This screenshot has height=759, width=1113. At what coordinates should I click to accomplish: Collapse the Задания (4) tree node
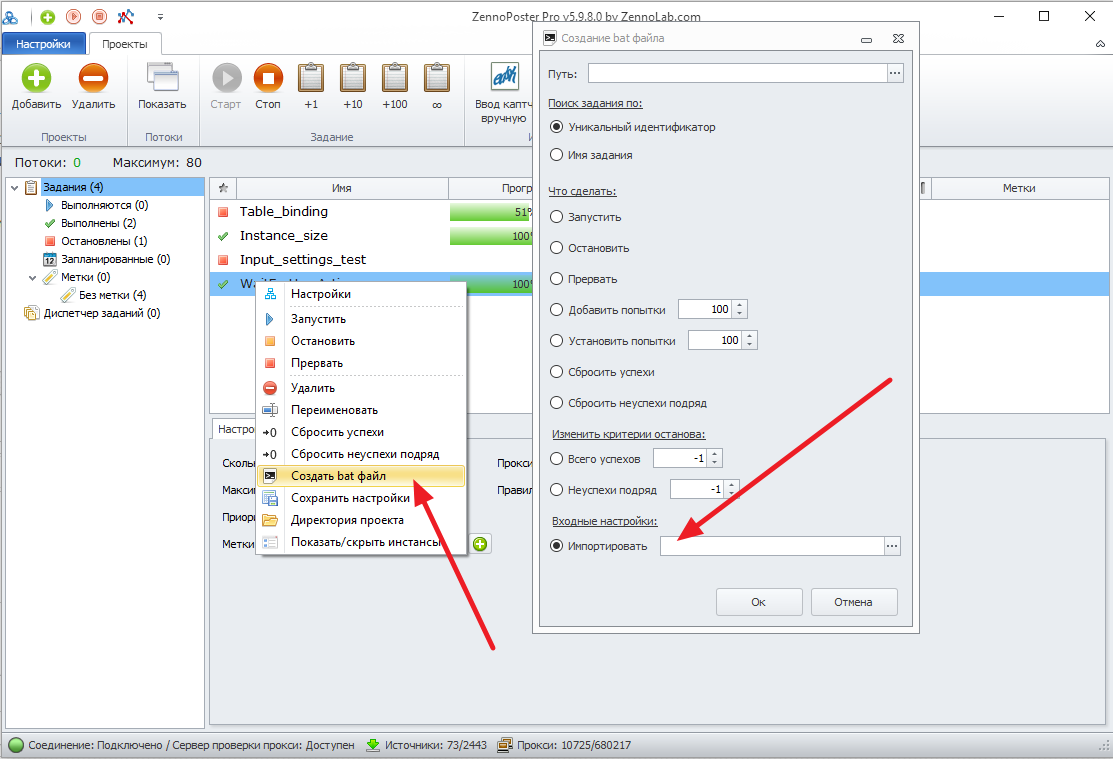click(14, 187)
